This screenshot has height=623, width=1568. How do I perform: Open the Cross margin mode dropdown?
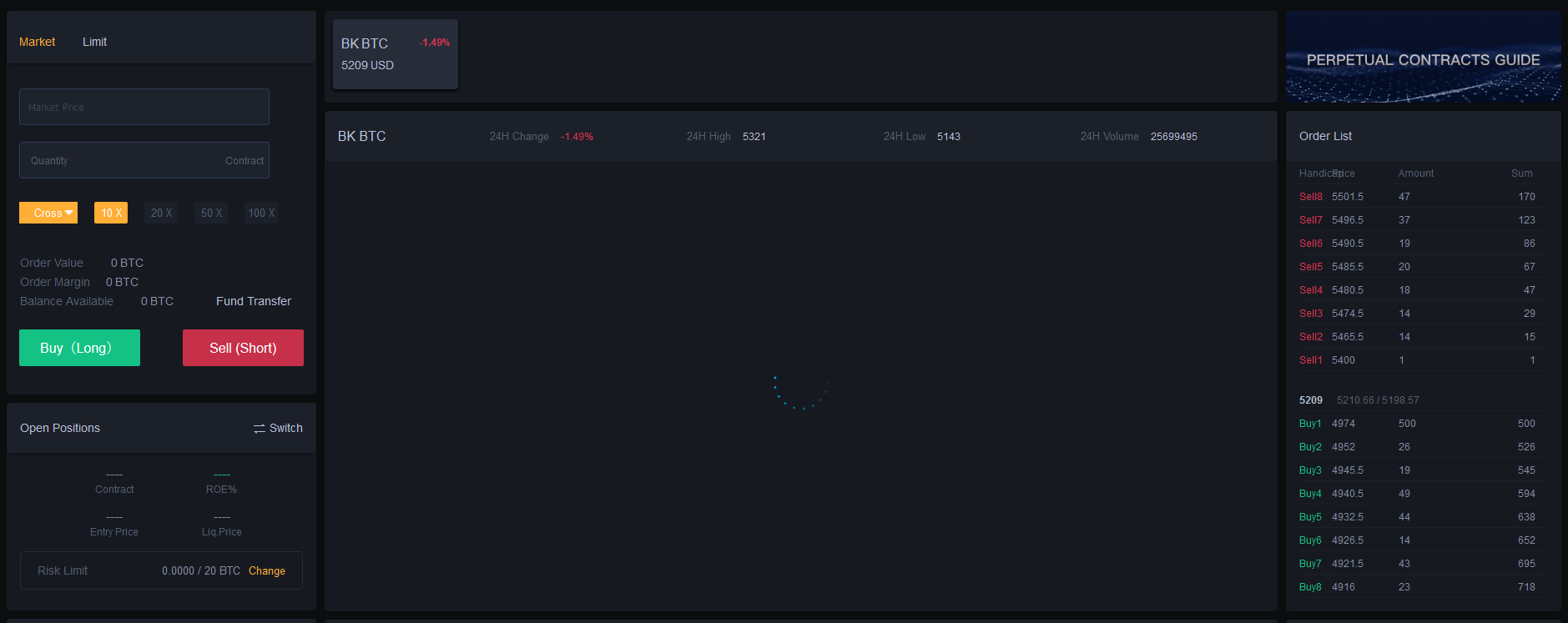[x=48, y=213]
